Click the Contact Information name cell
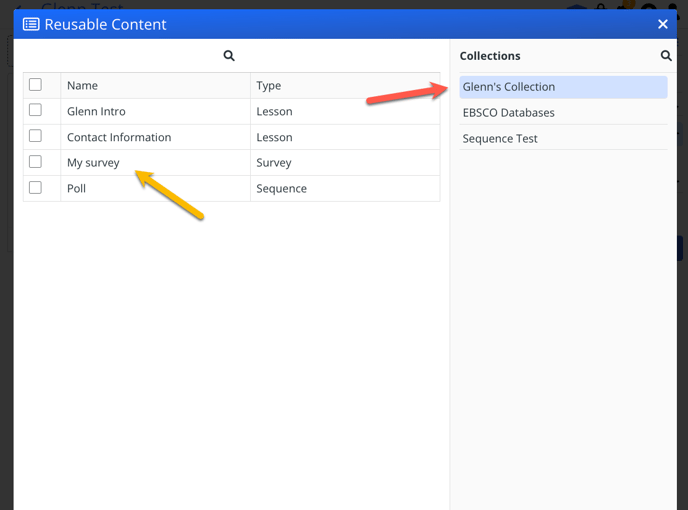The height and width of the screenshot is (510, 688). click(155, 137)
